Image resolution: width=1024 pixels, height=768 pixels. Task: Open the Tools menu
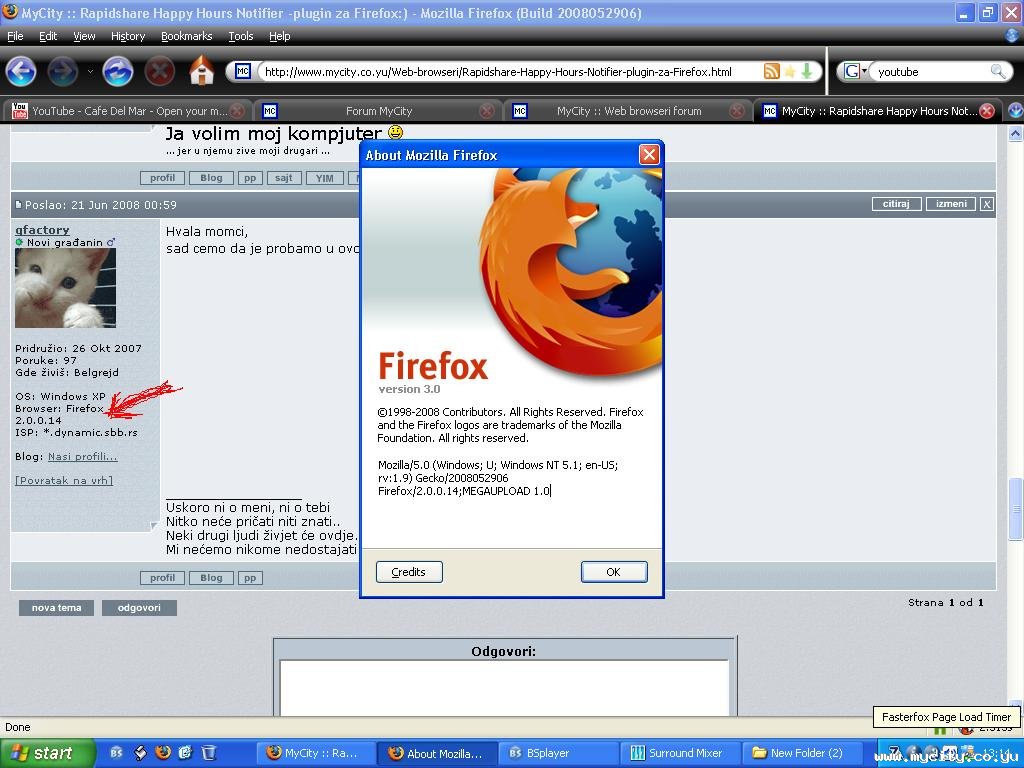point(241,36)
